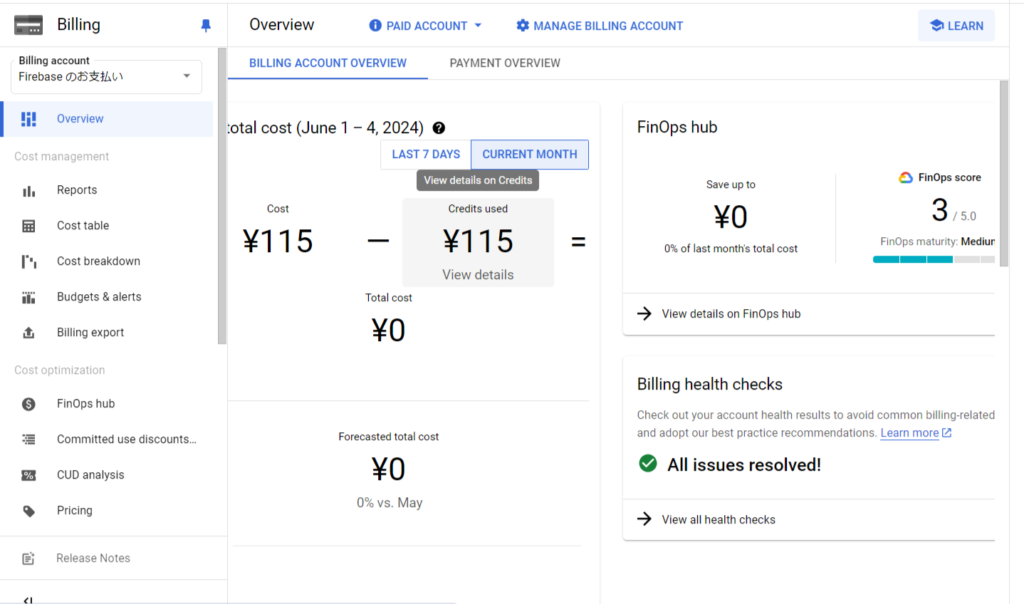Image resolution: width=1024 pixels, height=604 pixels.
Task: Click View details under Credits used
Action: (x=478, y=275)
